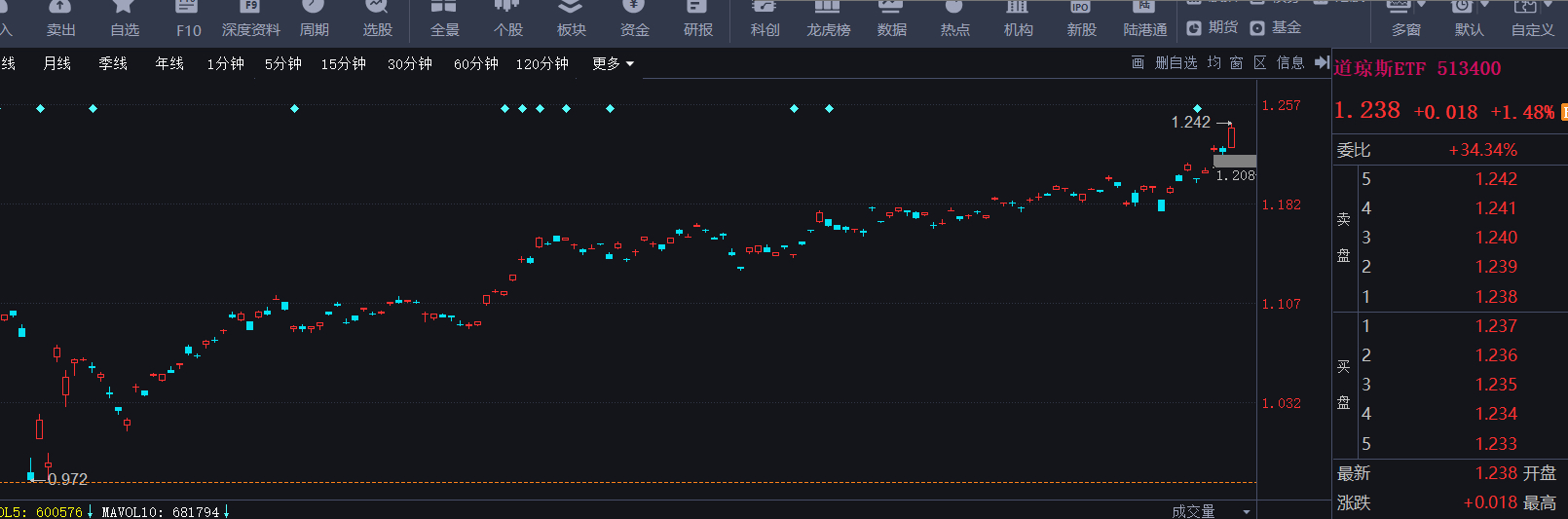This screenshot has height=519, width=1568.
Task: Open the 热点 hot topics icon
Action: (x=954, y=19)
